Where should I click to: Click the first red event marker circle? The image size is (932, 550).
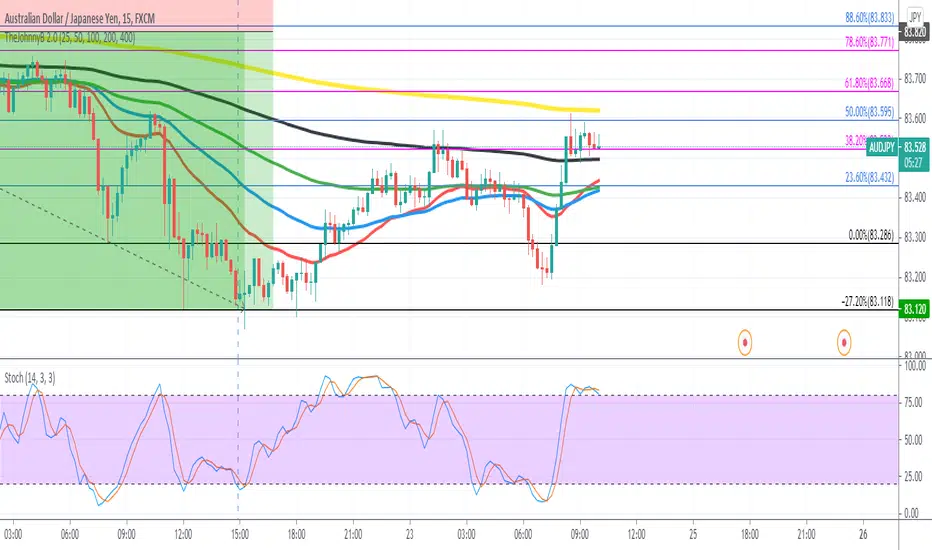[x=745, y=342]
